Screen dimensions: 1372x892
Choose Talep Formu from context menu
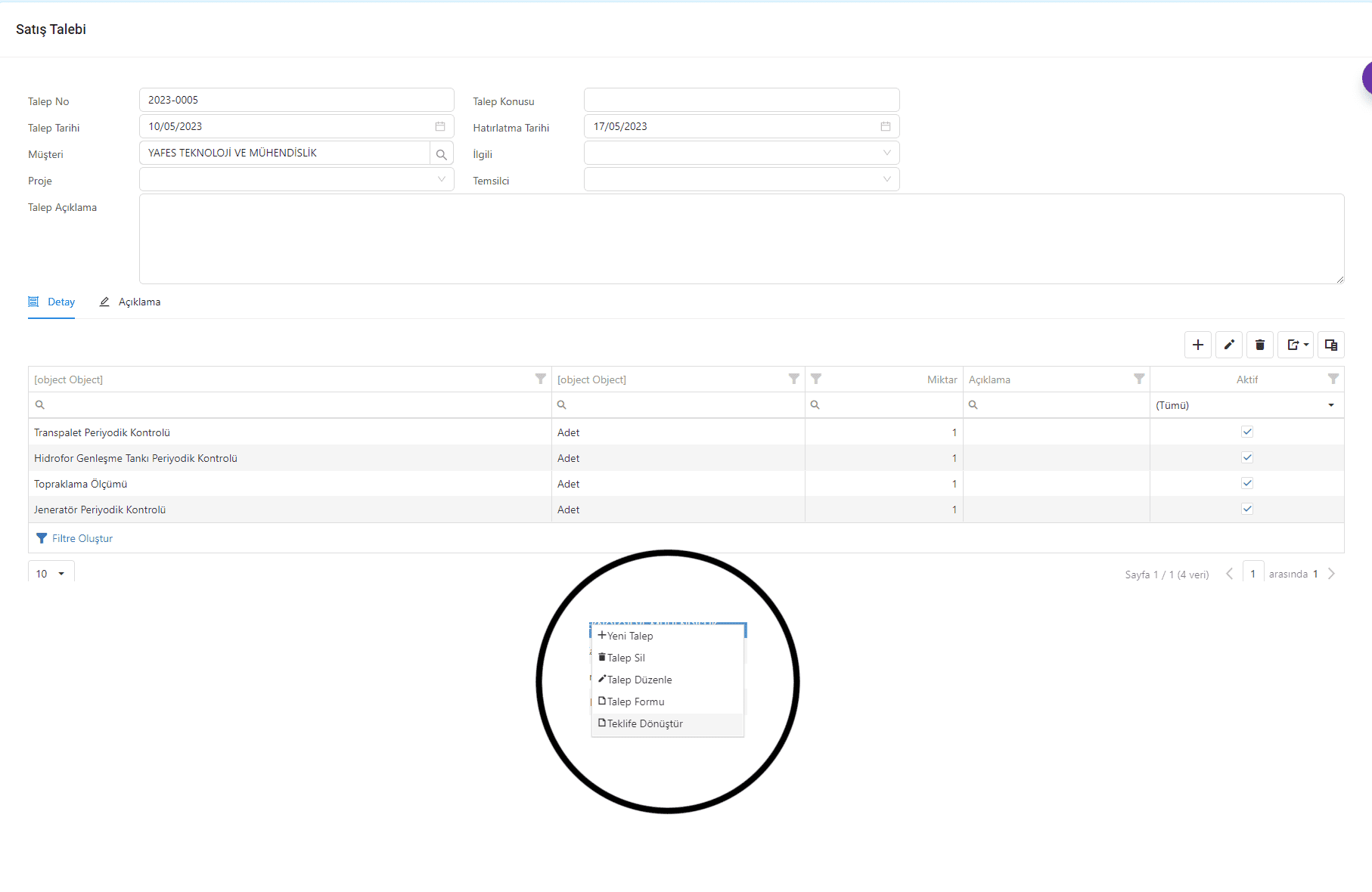(x=668, y=702)
